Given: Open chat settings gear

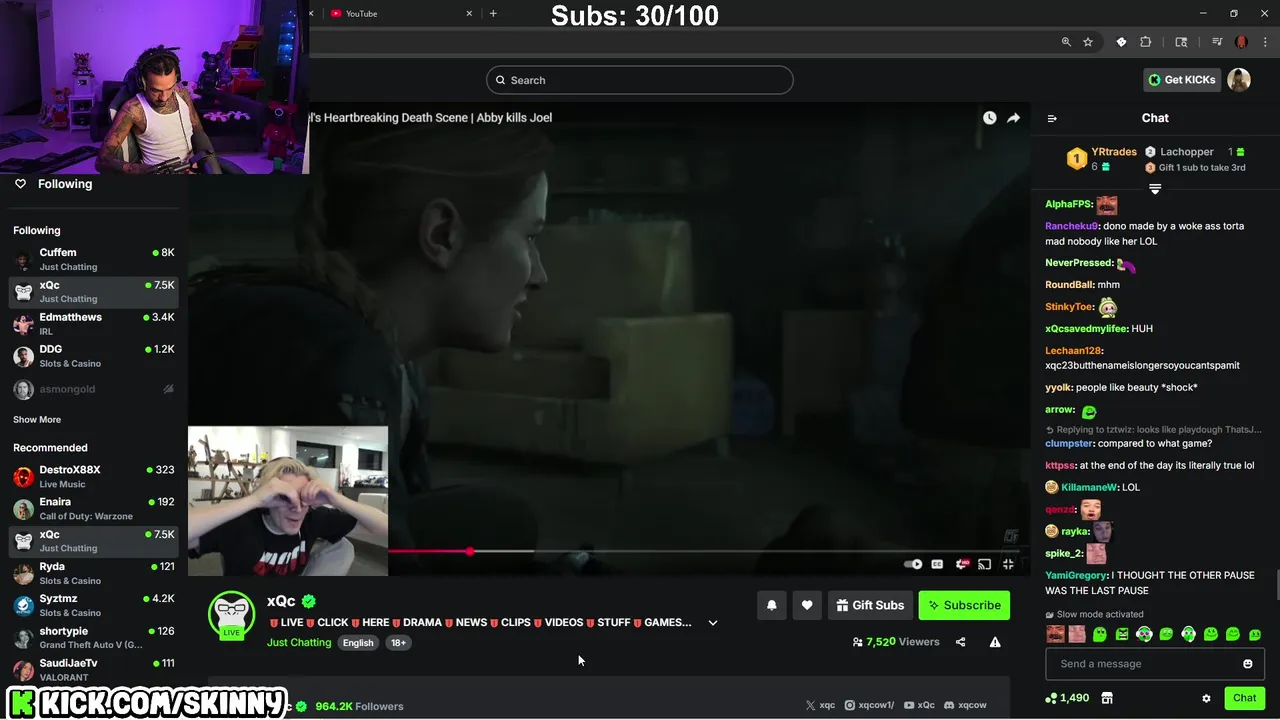Looking at the screenshot, I should 1206,698.
